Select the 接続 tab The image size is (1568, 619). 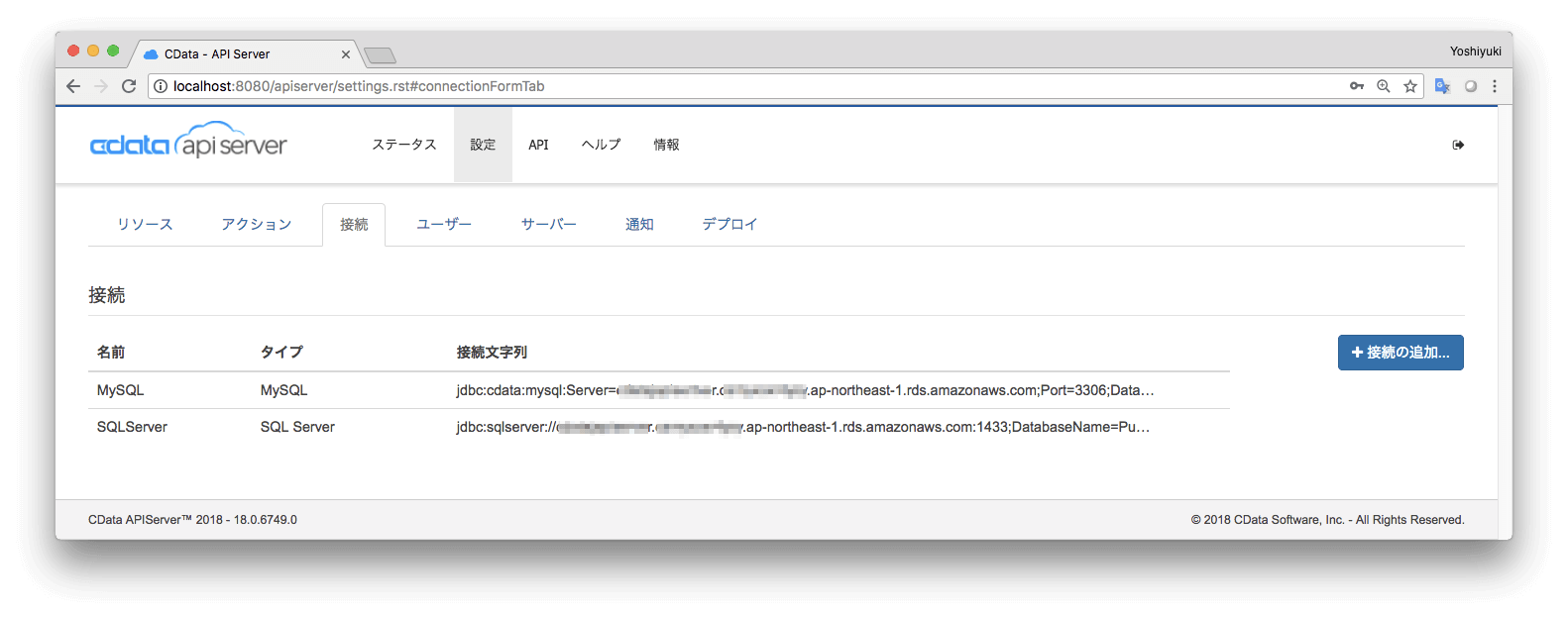[354, 225]
